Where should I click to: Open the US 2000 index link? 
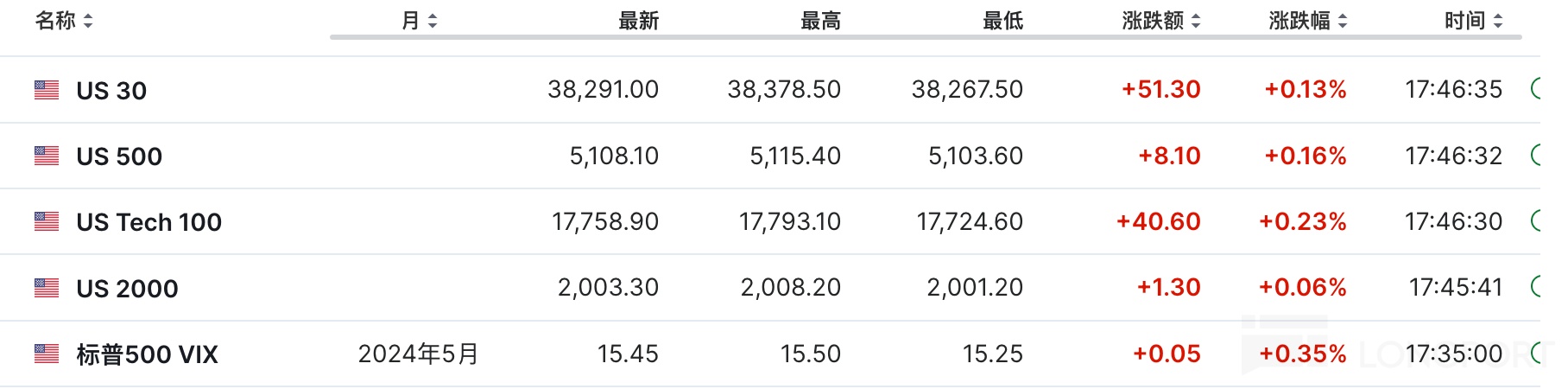click(127, 289)
